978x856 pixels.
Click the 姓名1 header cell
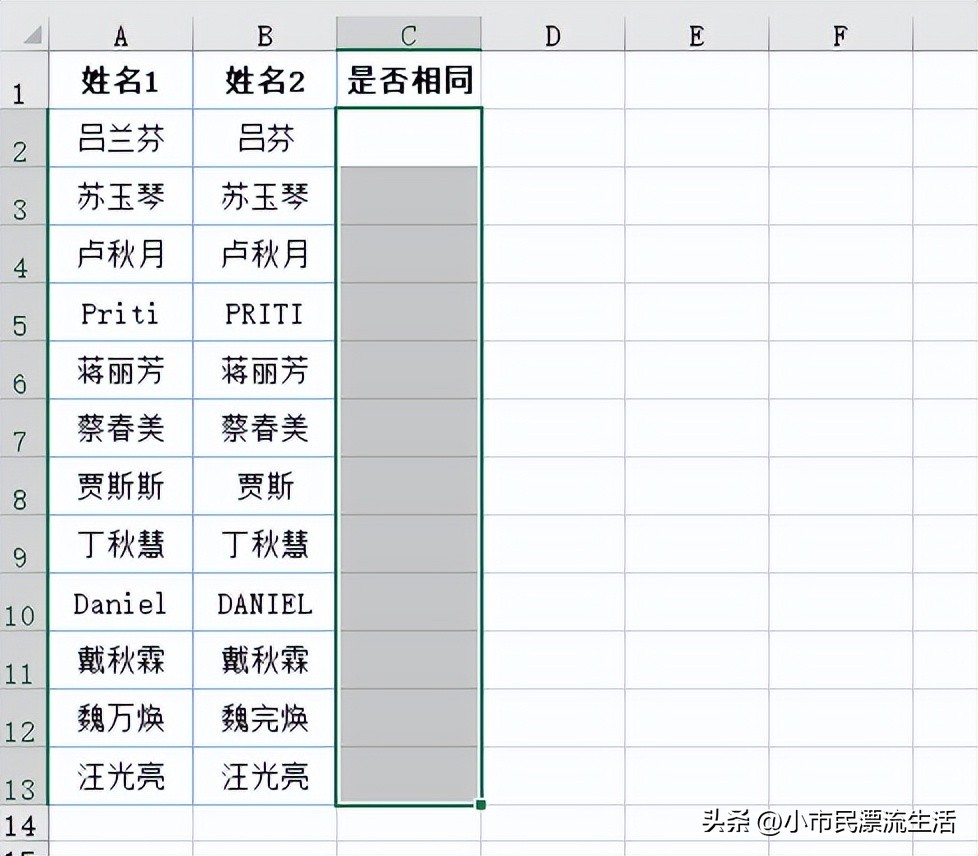pos(120,80)
